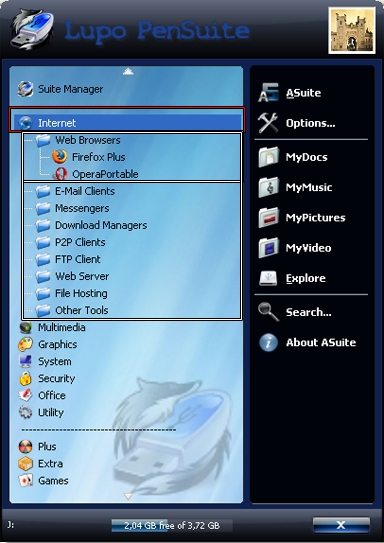Click the Graphics palette icon
Viewport: 384px width, 543px height.
coord(25,344)
